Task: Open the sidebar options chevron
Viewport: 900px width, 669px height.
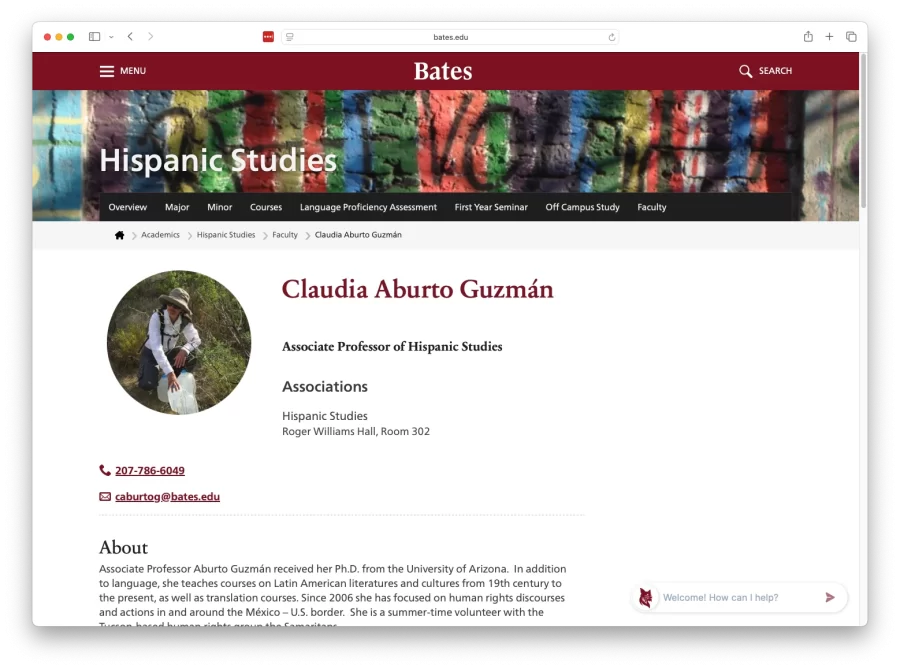Action: (110, 36)
